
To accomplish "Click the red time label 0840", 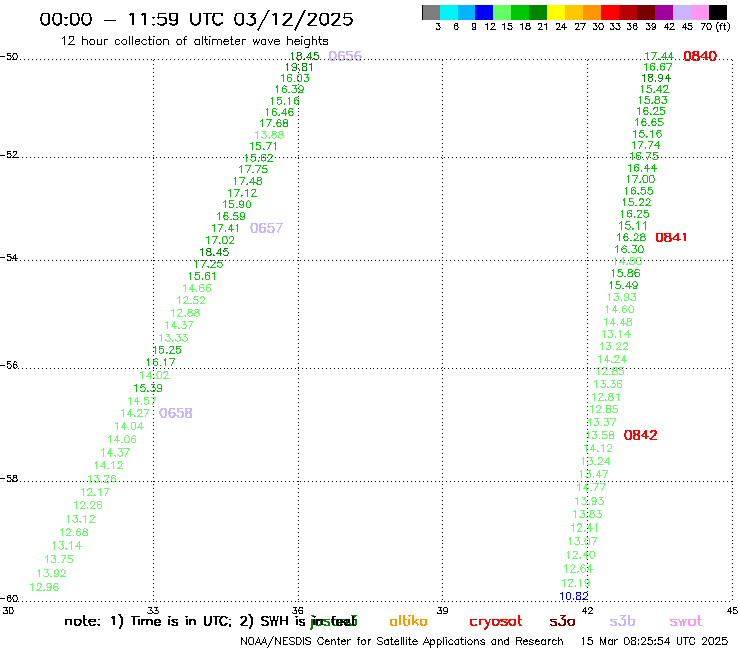I will click(700, 56).
